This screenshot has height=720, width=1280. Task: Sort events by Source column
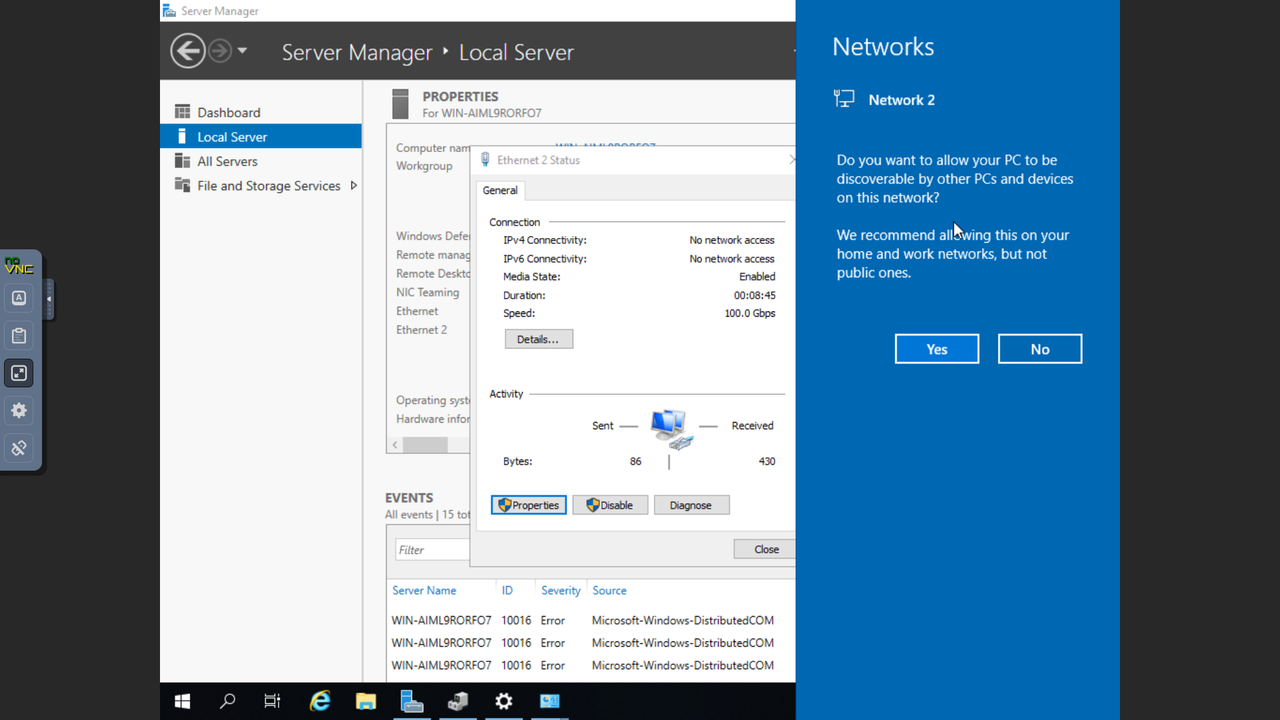[x=609, y=590]
